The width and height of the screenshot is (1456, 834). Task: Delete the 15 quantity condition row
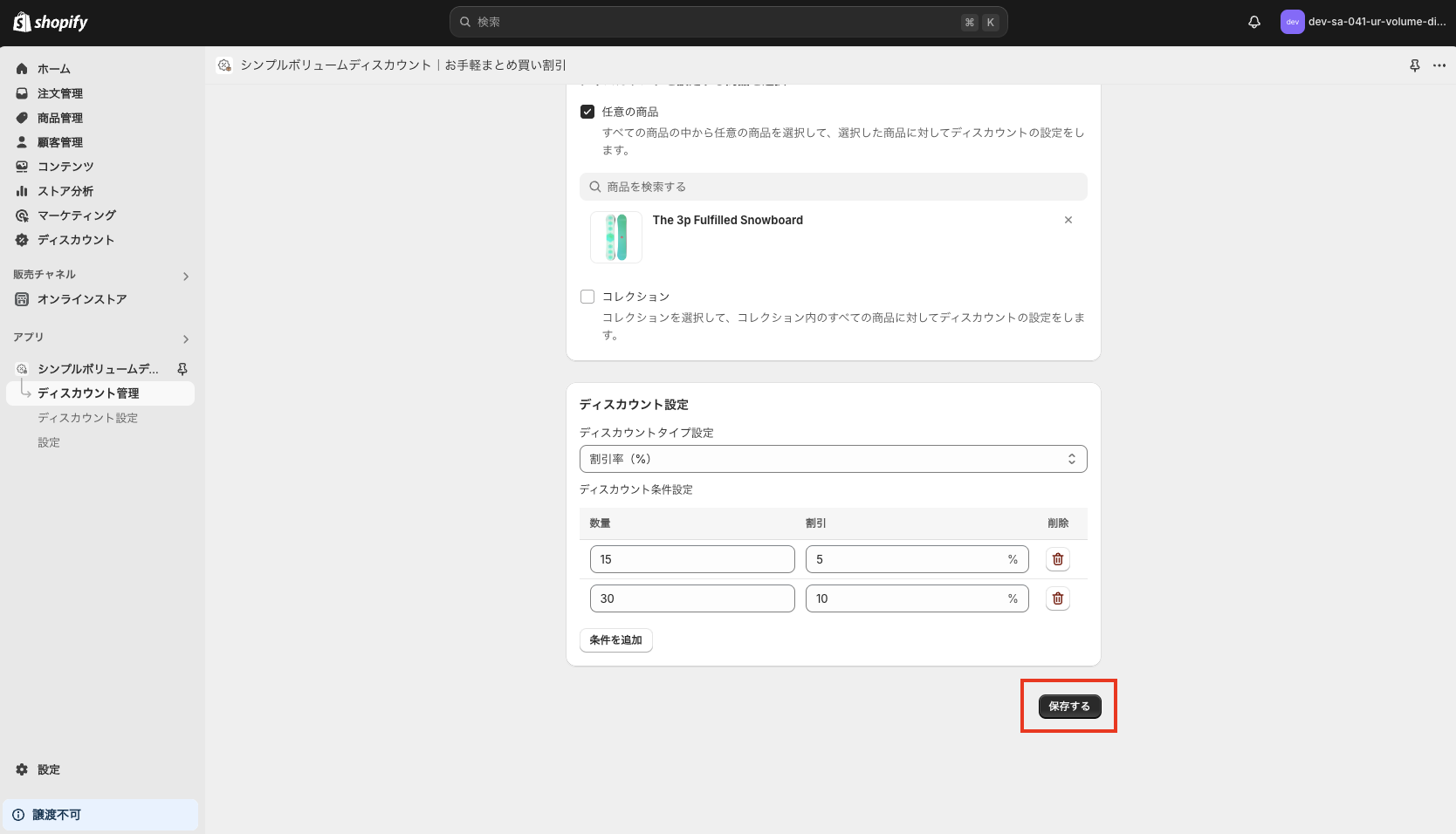pos(1058,559)
